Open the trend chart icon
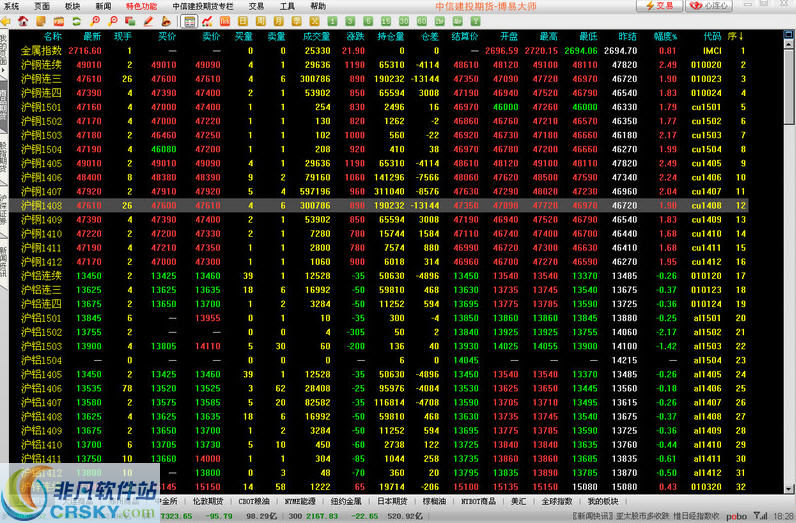 207,21
